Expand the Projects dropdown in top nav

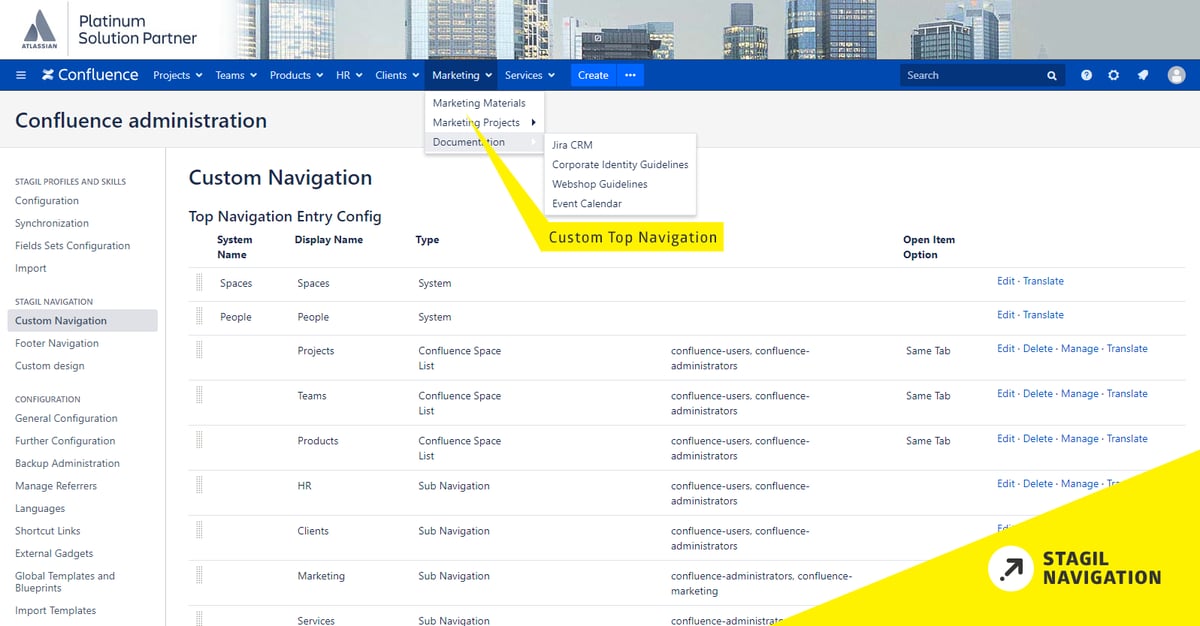pos(177,75)
